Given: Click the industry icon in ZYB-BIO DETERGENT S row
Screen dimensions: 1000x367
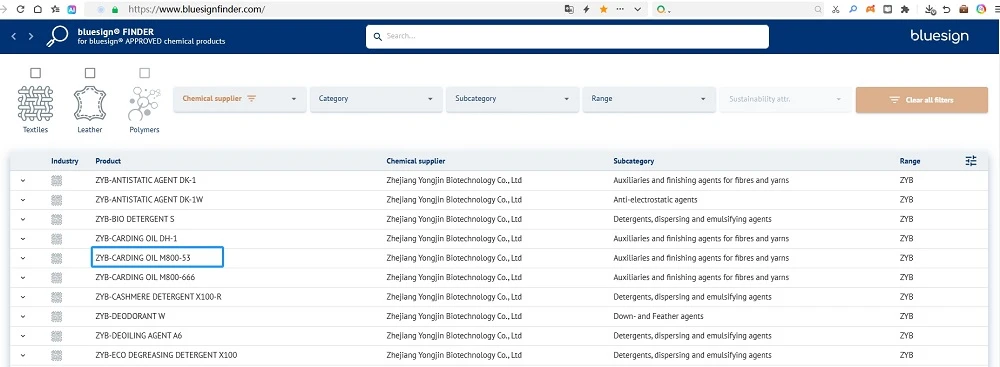Looking at the screenshot, I should [x=57, y=220].
